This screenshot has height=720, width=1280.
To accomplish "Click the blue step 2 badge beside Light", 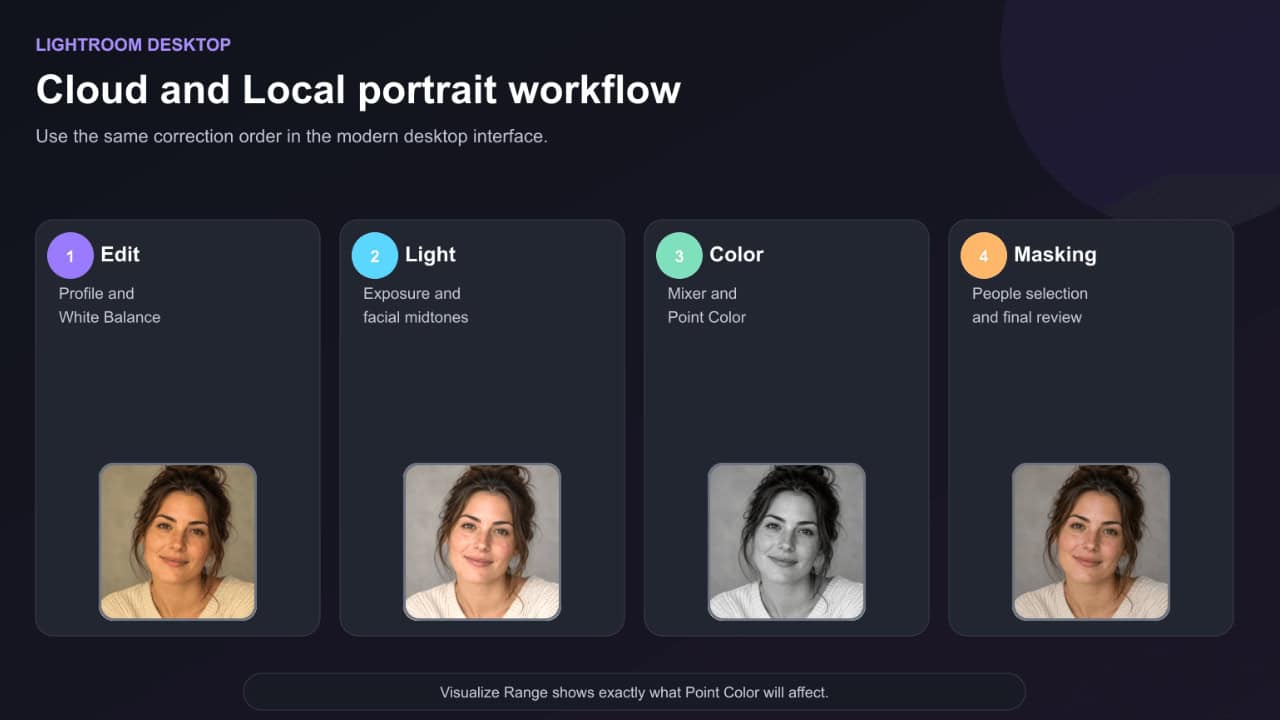I will [x=375, y=256].
